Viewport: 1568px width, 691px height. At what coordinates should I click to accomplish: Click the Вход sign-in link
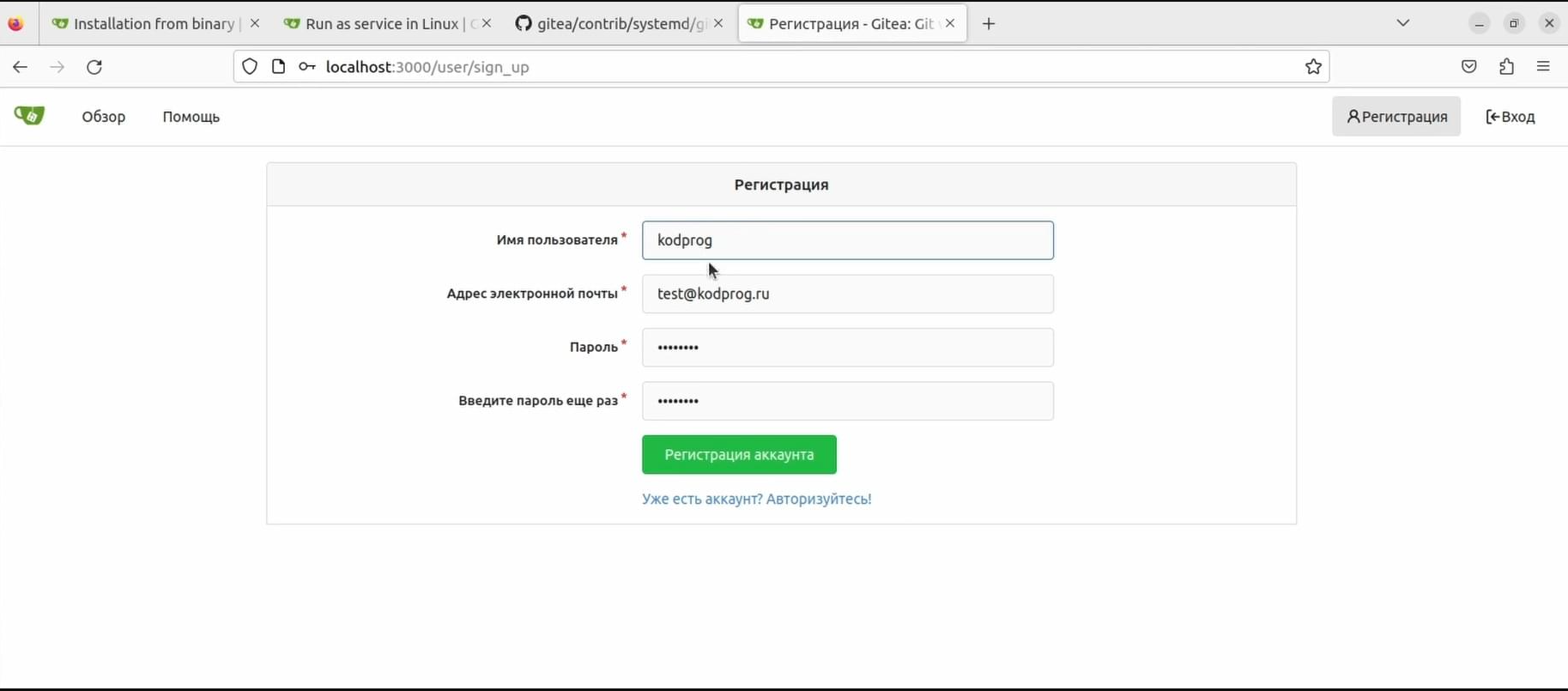point(1510,117)
